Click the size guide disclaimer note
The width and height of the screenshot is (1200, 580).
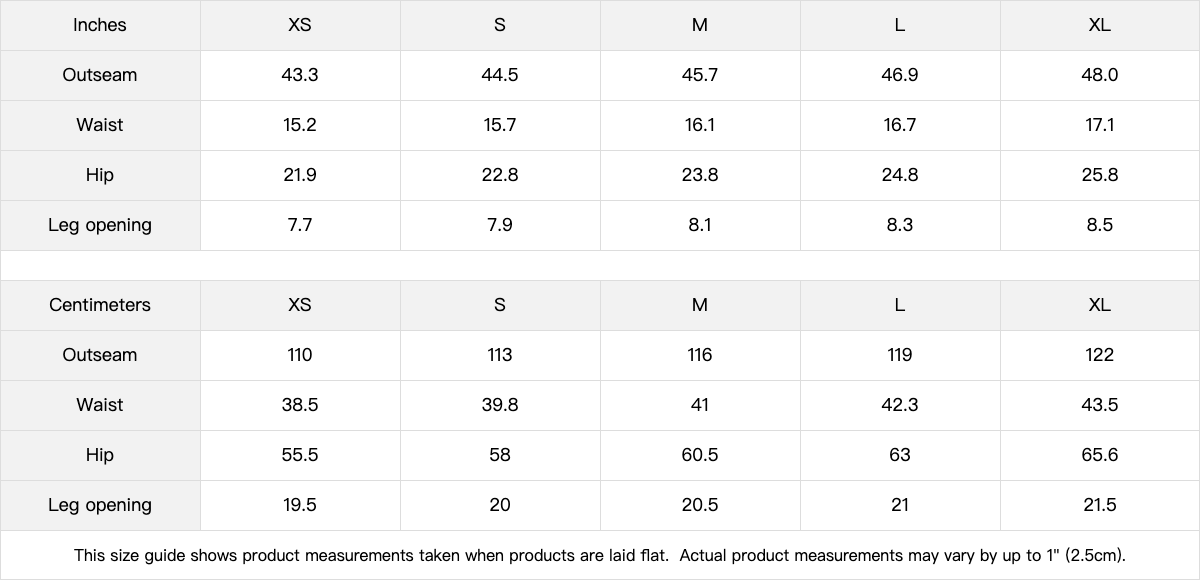(600, 555)
